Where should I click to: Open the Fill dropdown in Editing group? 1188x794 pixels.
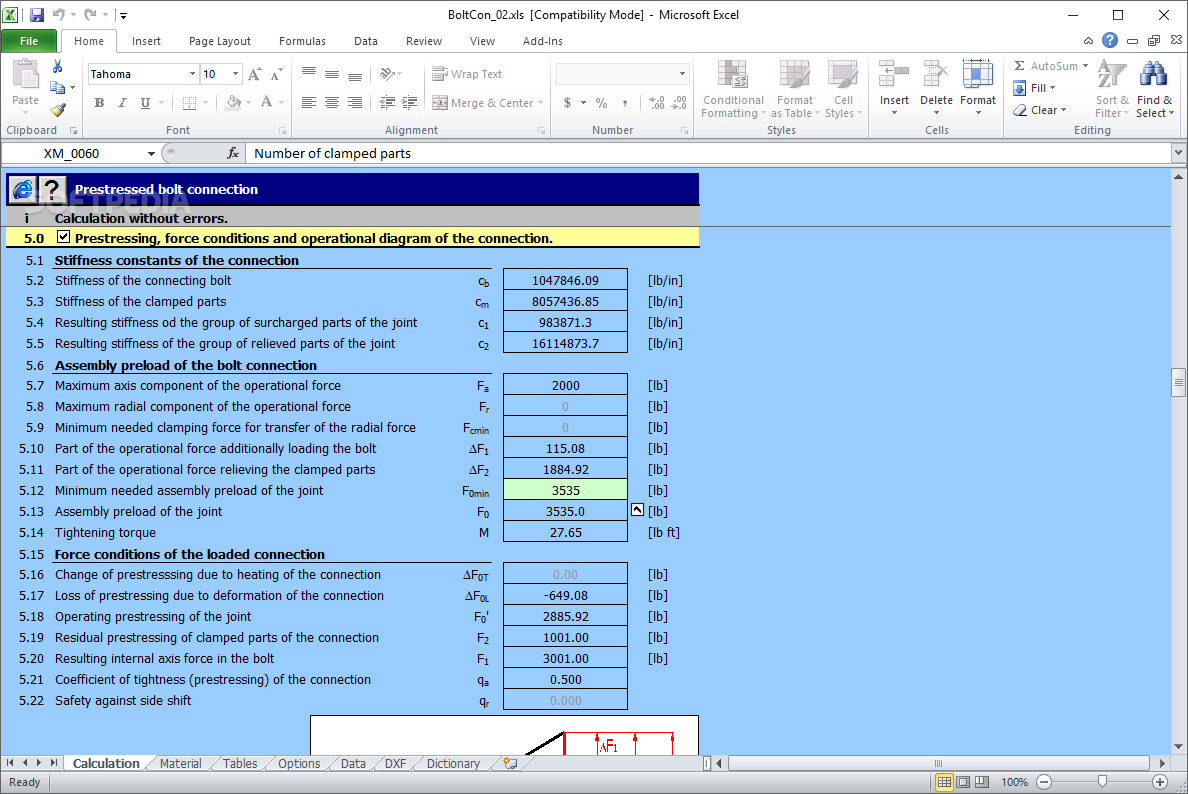pyautogui.click(x=1035, y=88)
